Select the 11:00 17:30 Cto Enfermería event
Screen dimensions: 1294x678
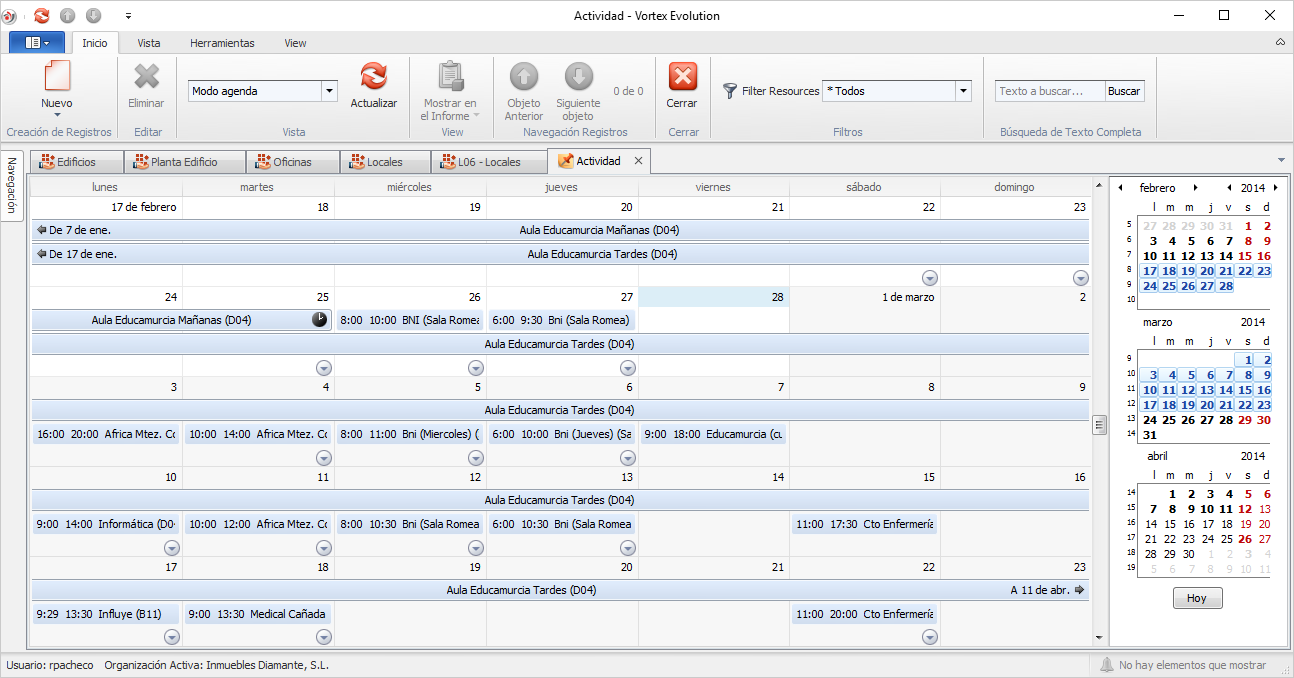[x=864, y=524]
